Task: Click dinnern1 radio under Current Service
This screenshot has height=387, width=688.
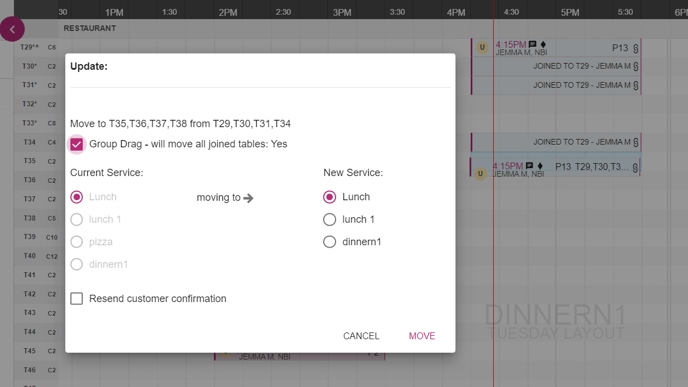Action: [76, 264]
